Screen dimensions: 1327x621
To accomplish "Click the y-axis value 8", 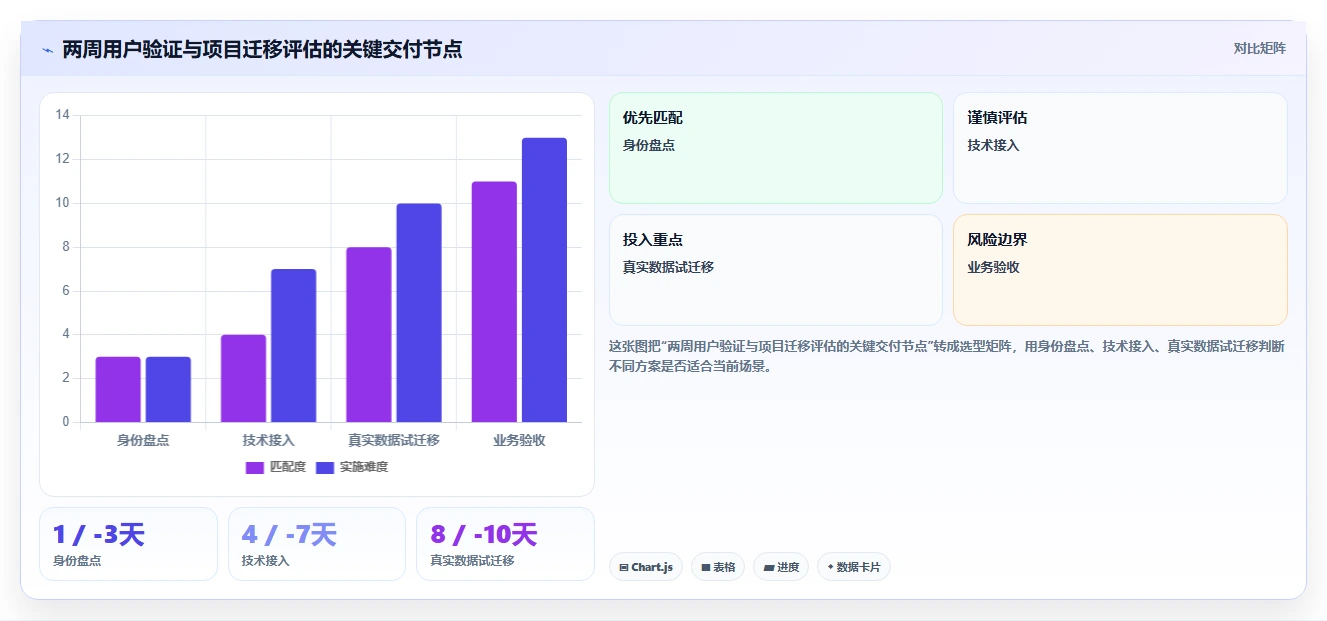I will pyautogui.click(x=66, y=247).
